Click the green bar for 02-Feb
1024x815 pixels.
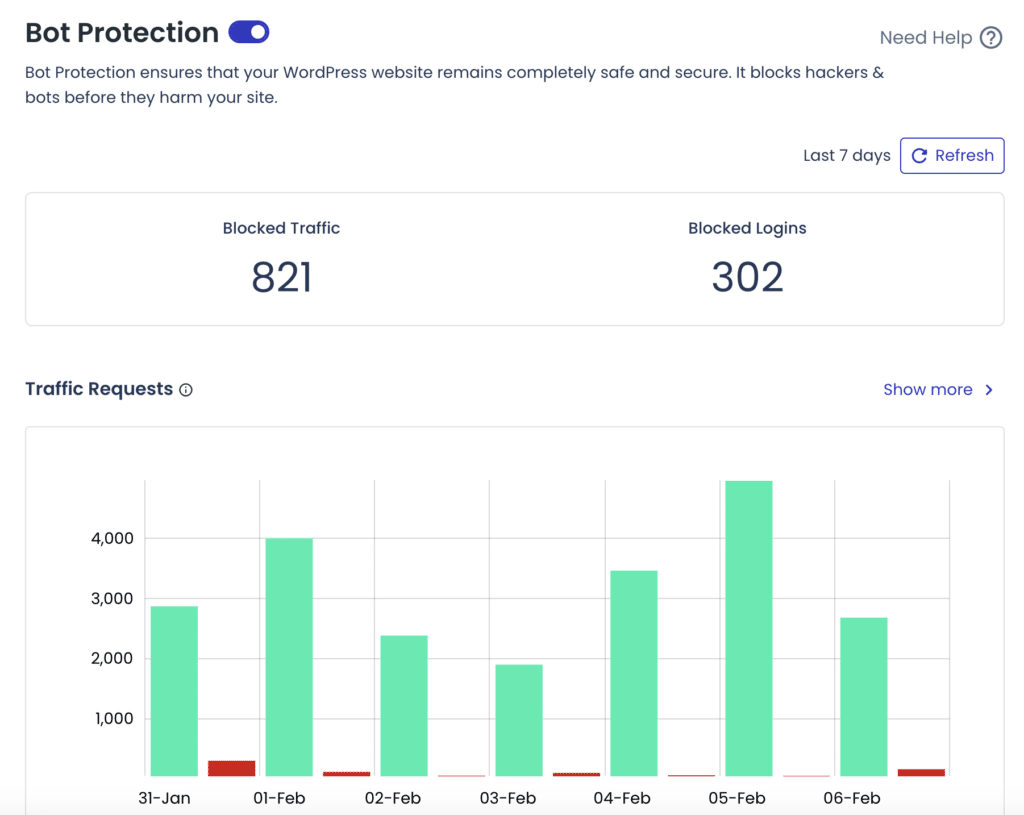click(x=404, y=705)
